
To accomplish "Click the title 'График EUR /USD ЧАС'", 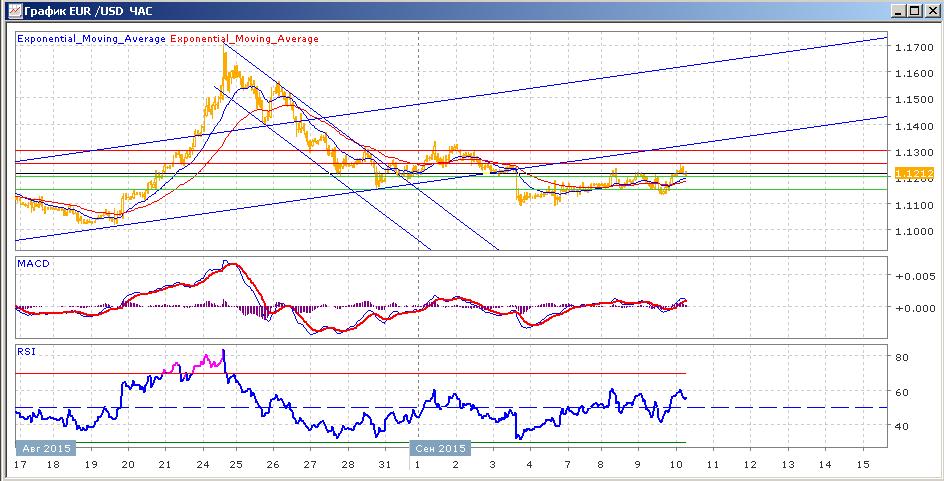I will 88,11.
